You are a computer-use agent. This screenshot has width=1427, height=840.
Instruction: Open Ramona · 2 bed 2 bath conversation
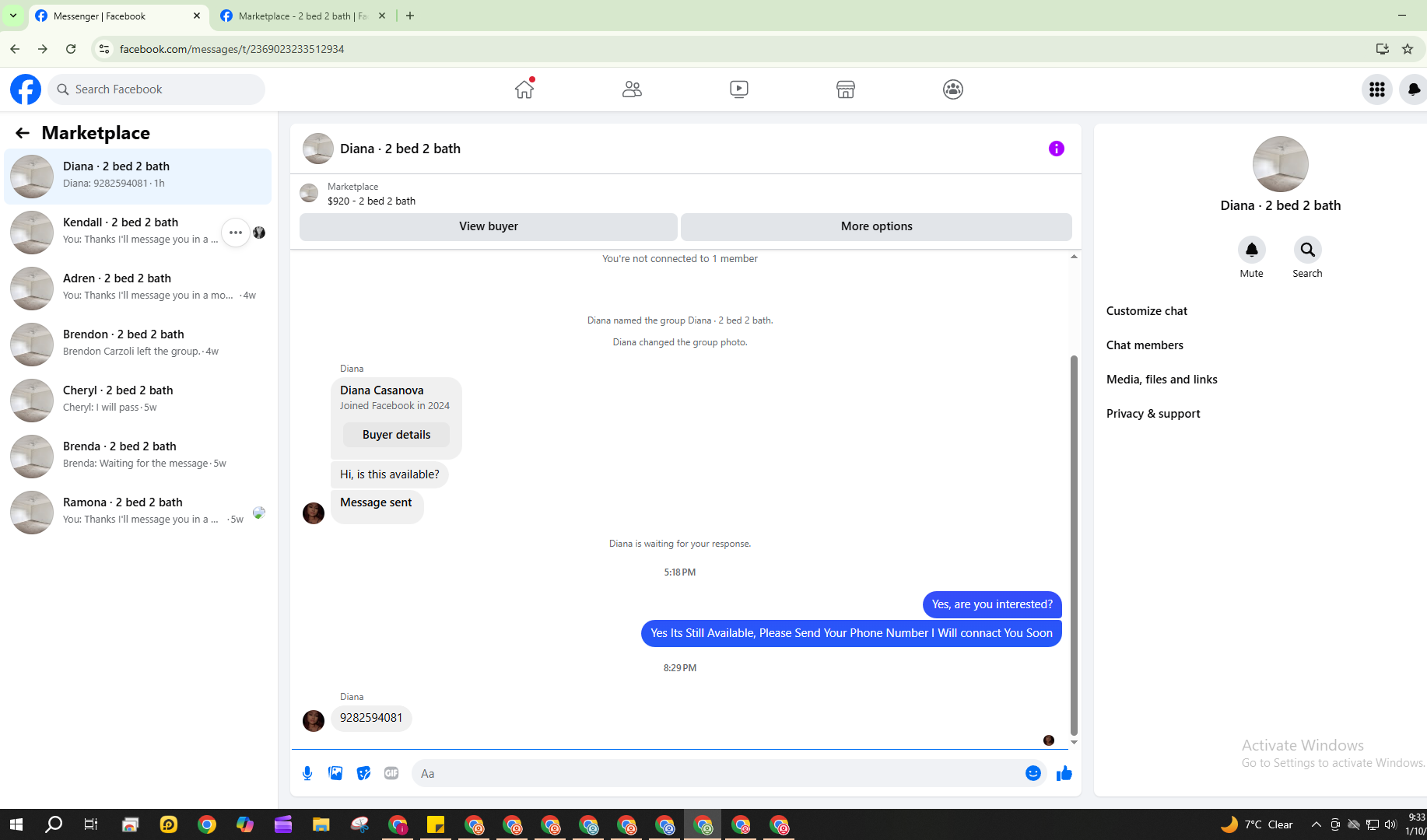138,512
